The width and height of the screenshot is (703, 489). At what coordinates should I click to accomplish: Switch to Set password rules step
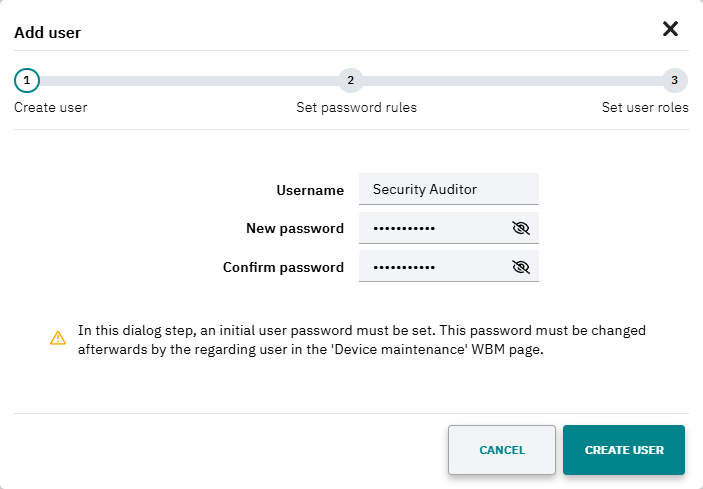(x=356, y=108)
